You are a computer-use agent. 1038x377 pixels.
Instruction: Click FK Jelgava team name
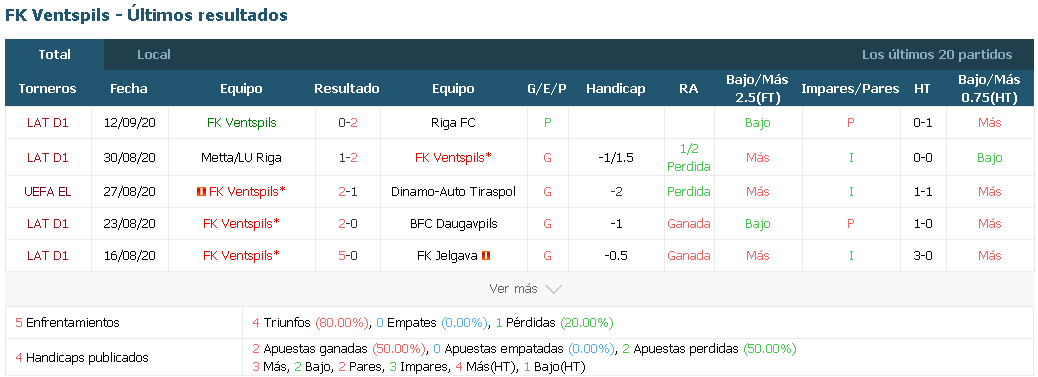tap(447, 255)
